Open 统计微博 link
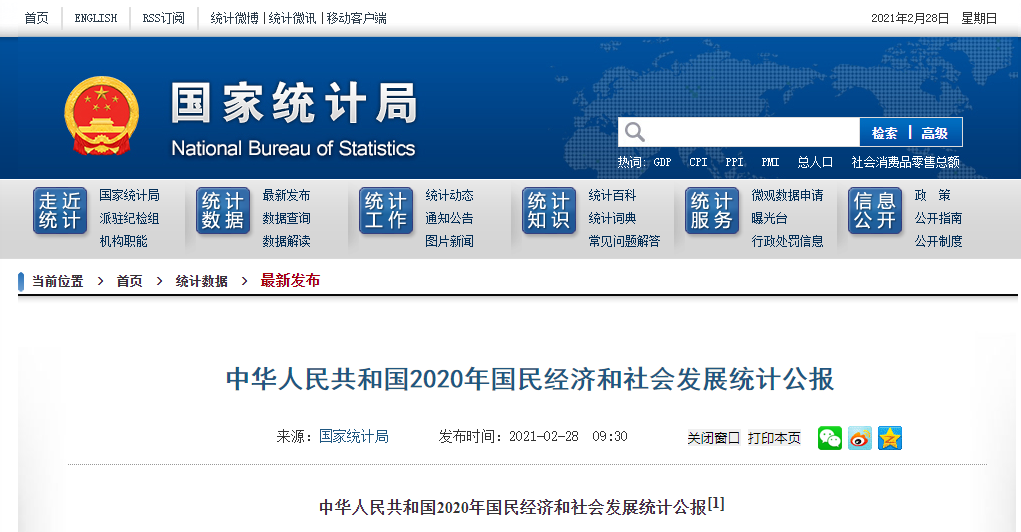This screenshot has width=1021, height=532. coord(234,18)
